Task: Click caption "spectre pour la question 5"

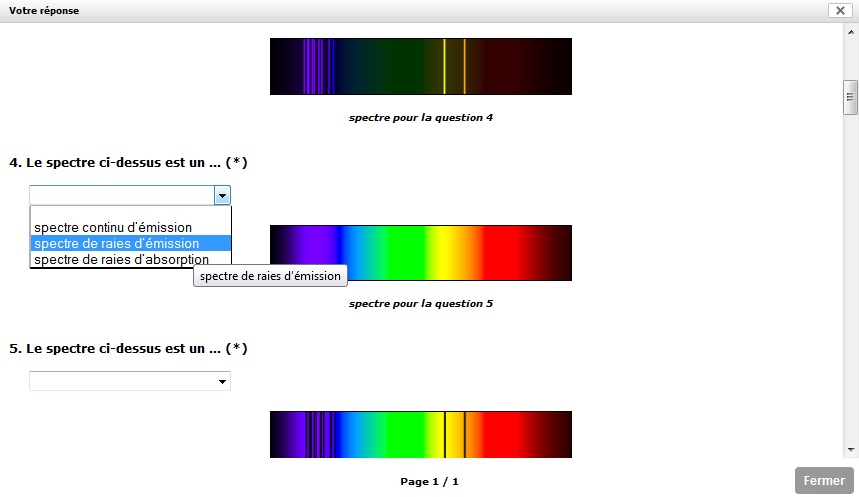Action: (x=420, y=303)
